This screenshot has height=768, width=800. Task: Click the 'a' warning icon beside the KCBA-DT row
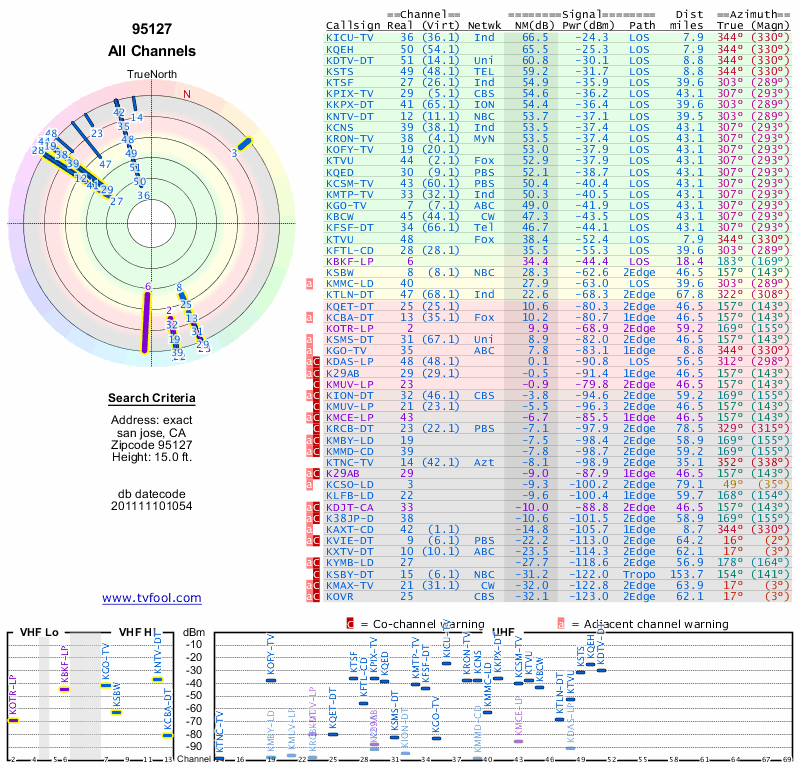click(309, 317)
